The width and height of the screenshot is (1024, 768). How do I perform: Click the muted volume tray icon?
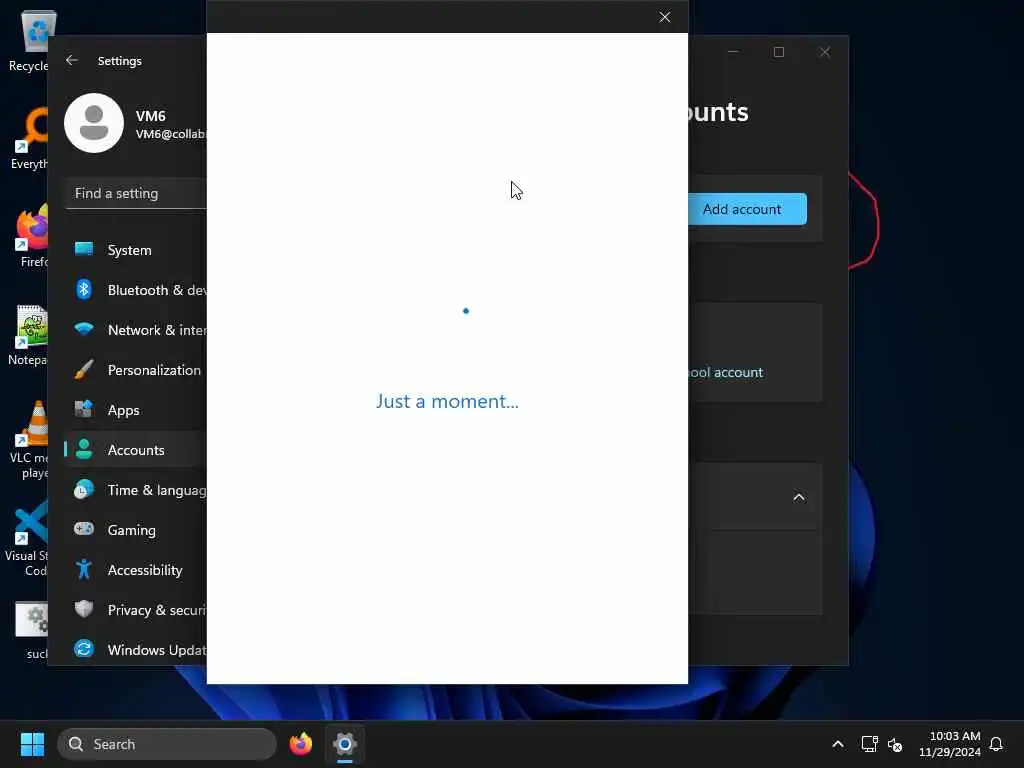coord(895,744)
